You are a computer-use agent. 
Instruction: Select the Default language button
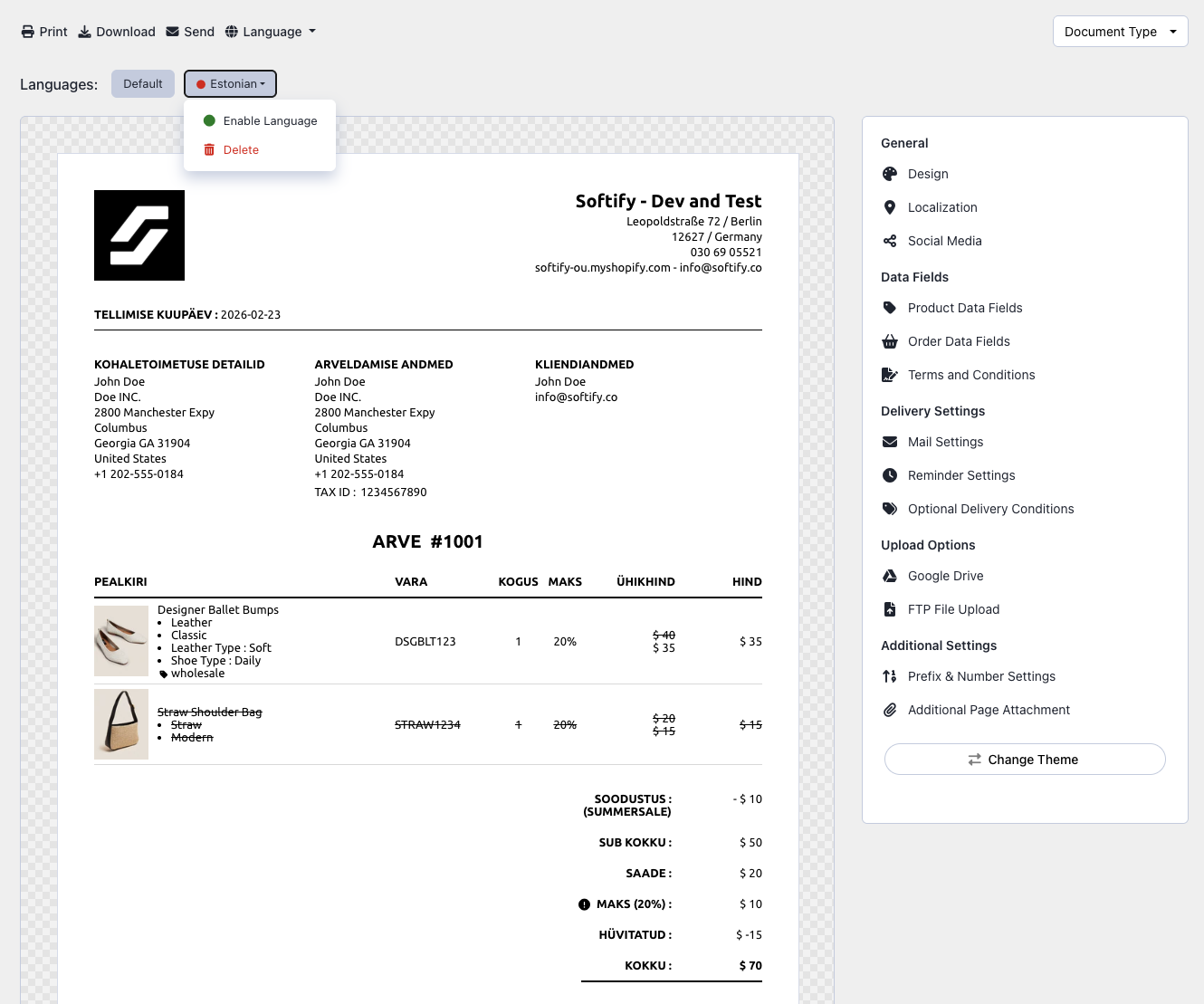[143, 84]
